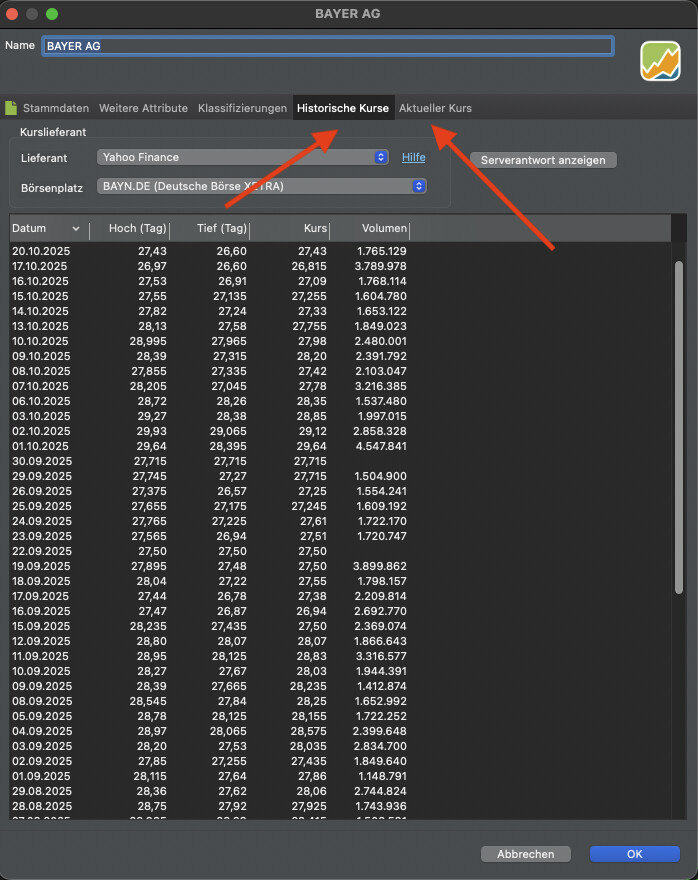Select the Aktueller Kurs tab
Viewport: 698px width, 880px height.
point(435,108)
